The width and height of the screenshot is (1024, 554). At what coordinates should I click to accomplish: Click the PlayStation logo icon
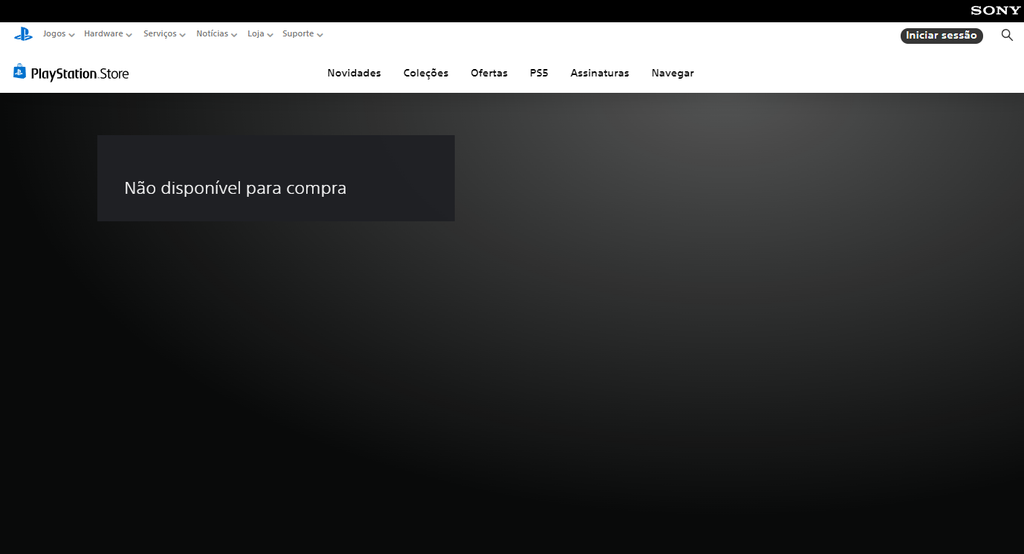click(x=23, y=34)
